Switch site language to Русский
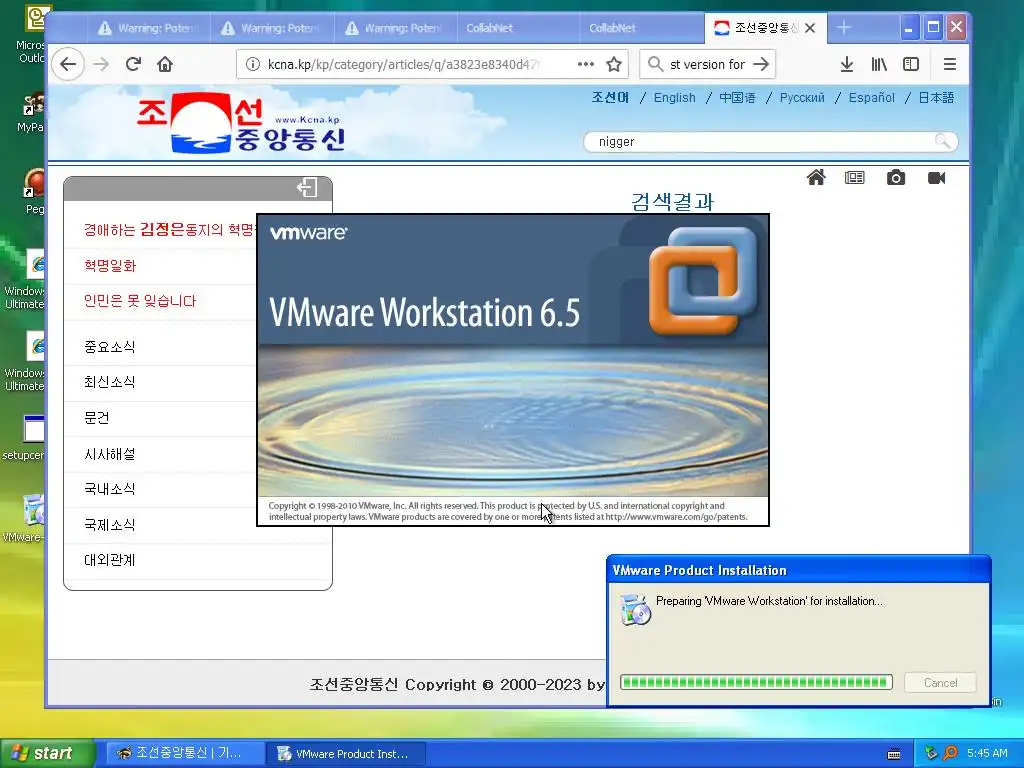Viewport: 1024px width, 768px height. pyautogui.click(x=802, y=97)
